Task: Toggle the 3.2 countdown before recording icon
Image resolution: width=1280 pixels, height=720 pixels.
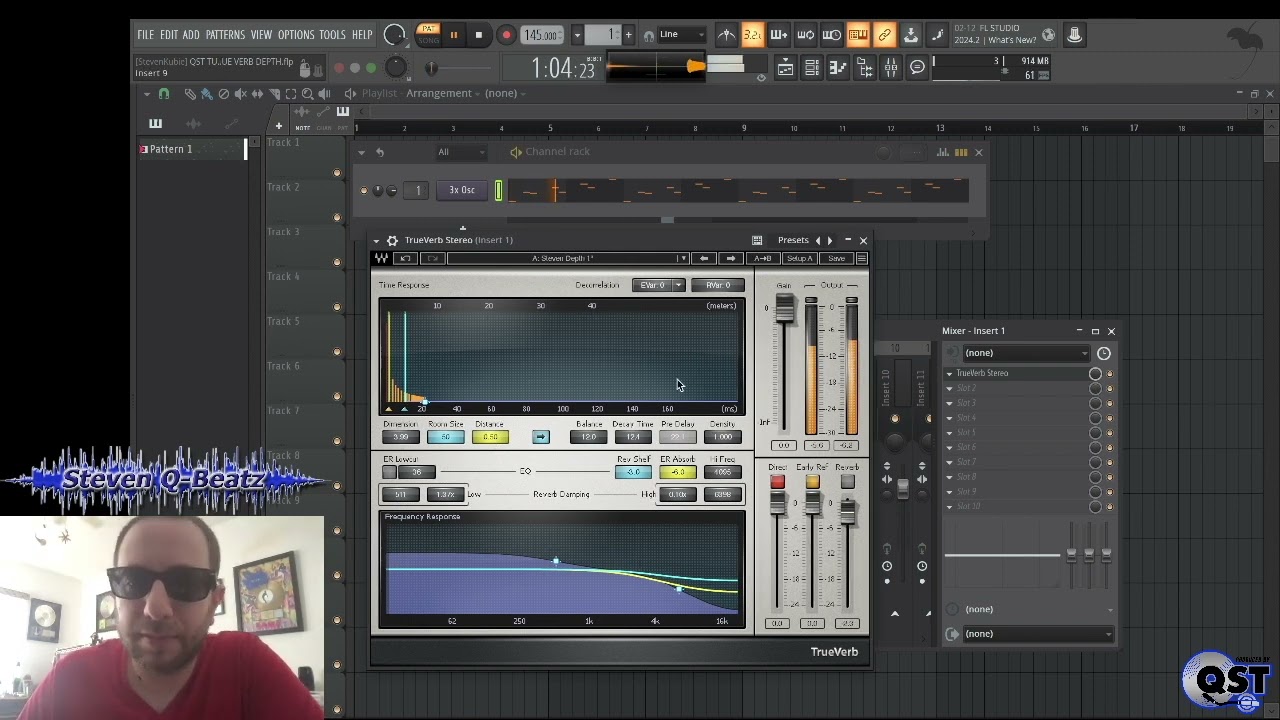Action: click(753, 35)
